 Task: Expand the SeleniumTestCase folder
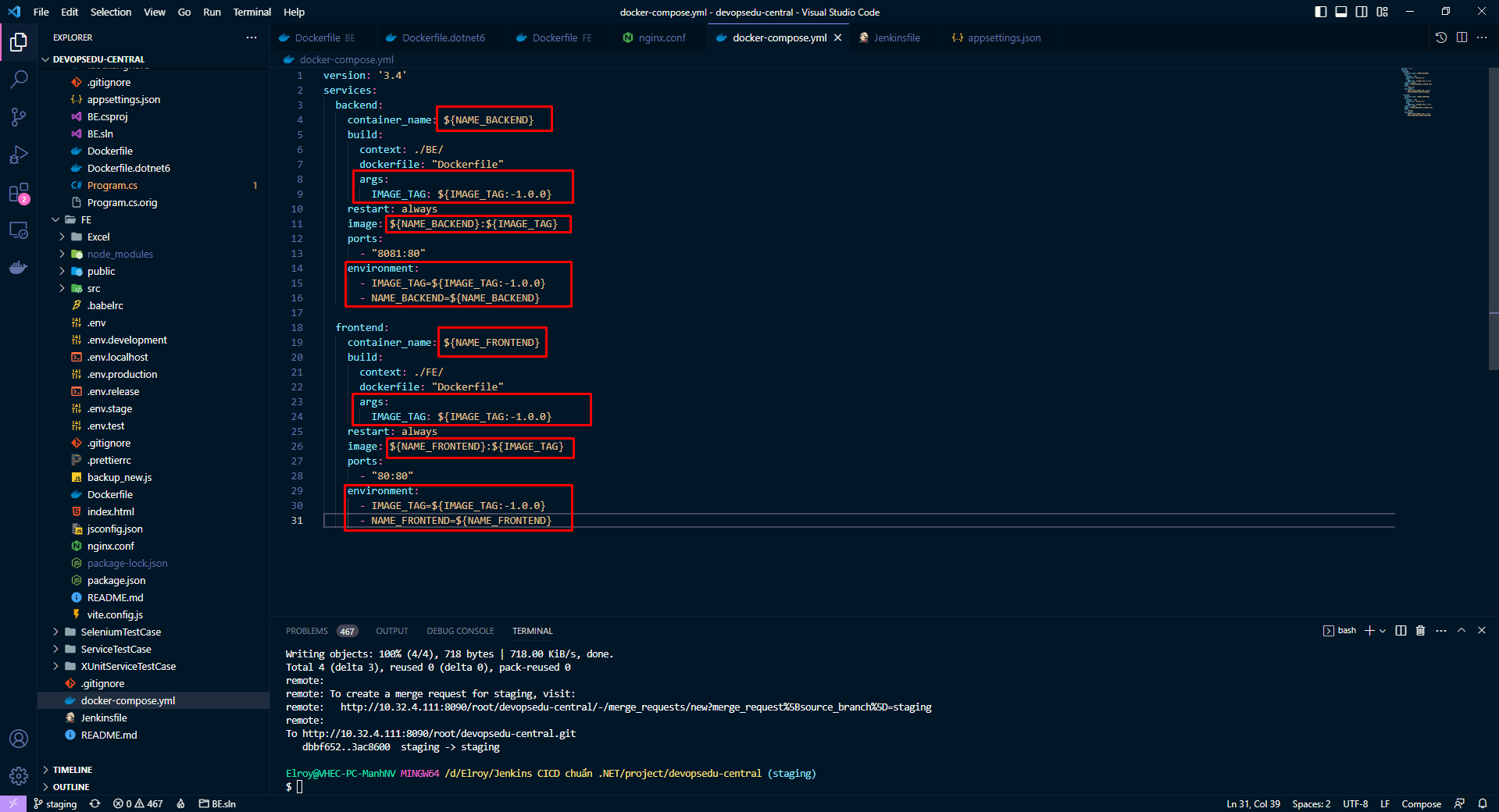tap(55, 632)
